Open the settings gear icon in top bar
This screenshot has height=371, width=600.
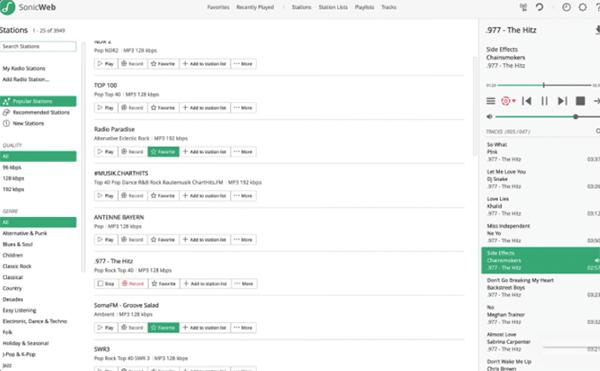tap(582, 7)
